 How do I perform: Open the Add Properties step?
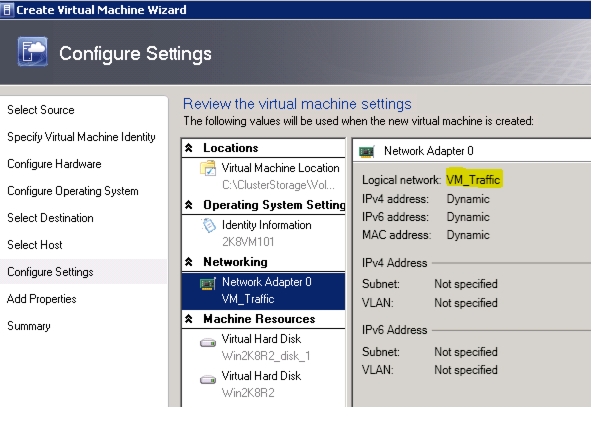pyautogui.click(x=42, y=299)
